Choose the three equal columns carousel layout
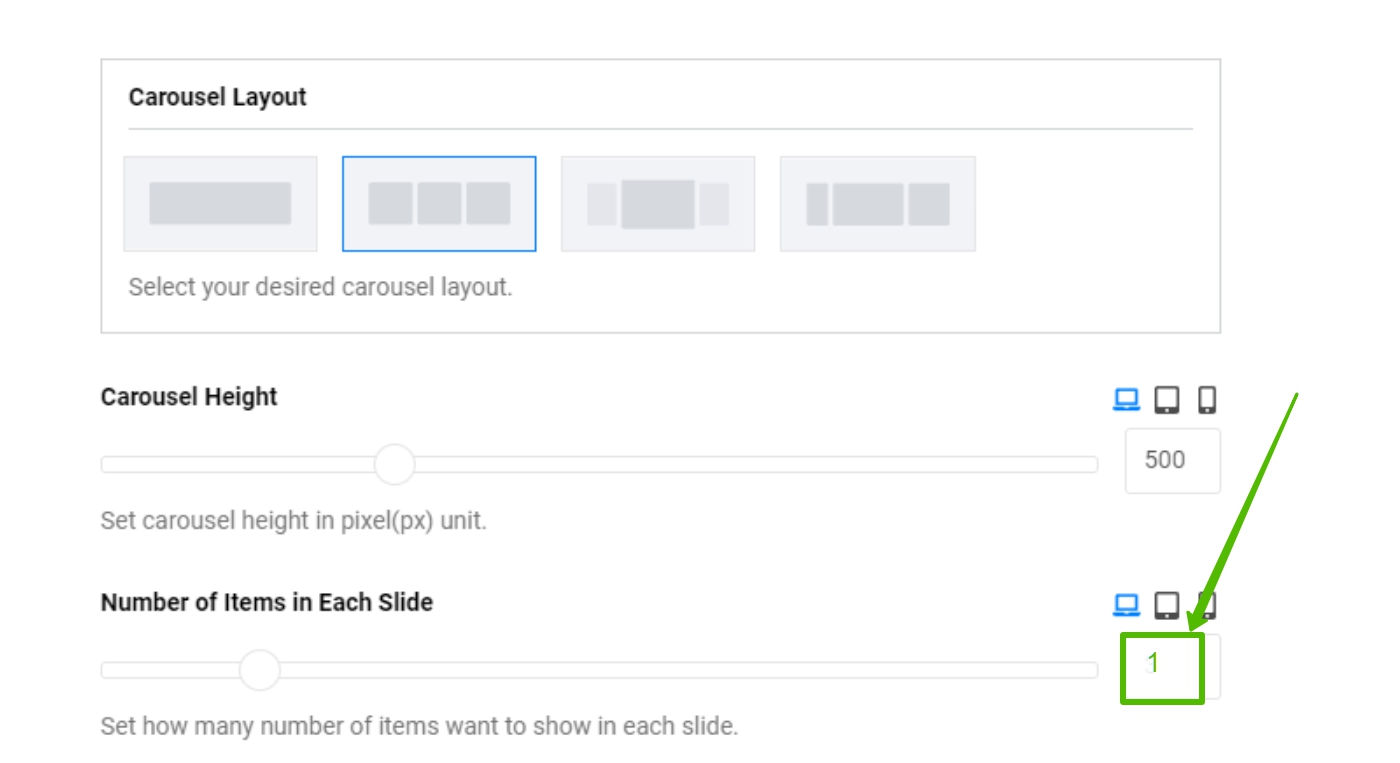 coord(439,204)
